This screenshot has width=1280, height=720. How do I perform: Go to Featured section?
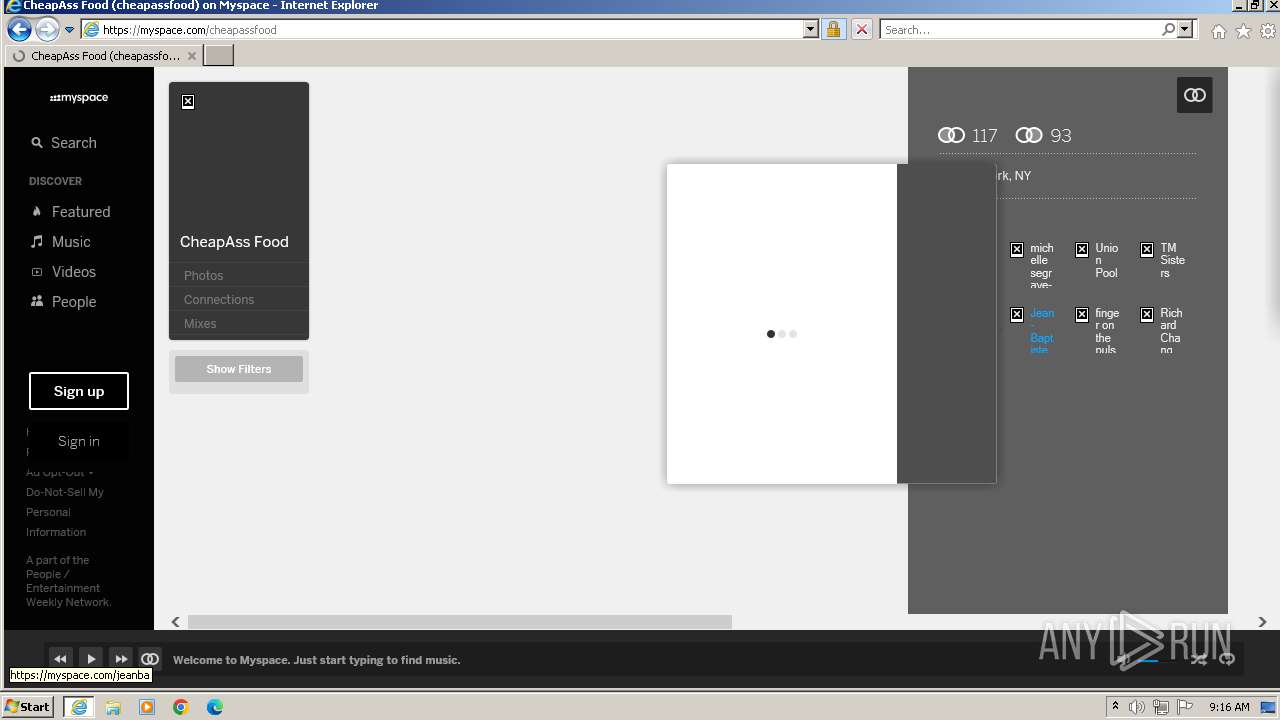pyautogui.click(x=70, y=212)
